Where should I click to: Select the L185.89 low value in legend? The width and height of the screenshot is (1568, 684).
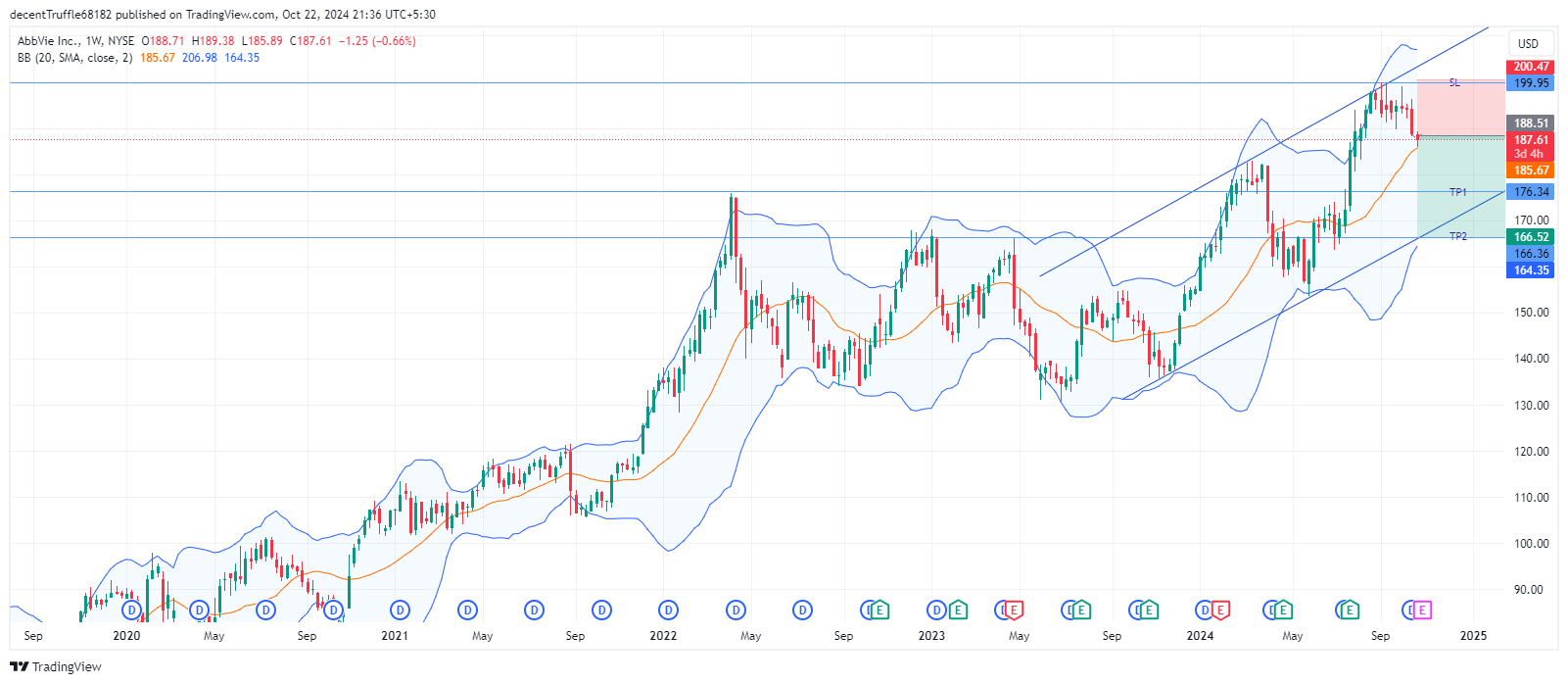tap(261, 41)
